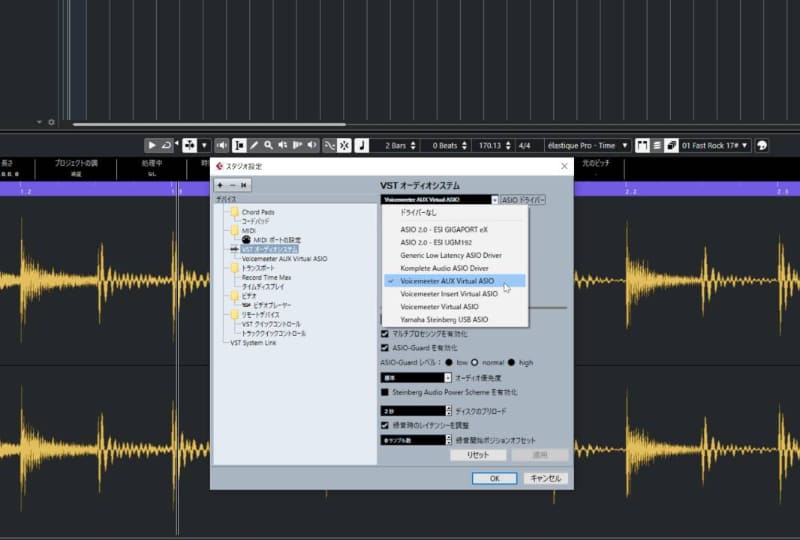Screen dimensions: 800x540
Task: Click the rightmost round toolbar icon
Action: pyautogui.click(x=762, y=145)
